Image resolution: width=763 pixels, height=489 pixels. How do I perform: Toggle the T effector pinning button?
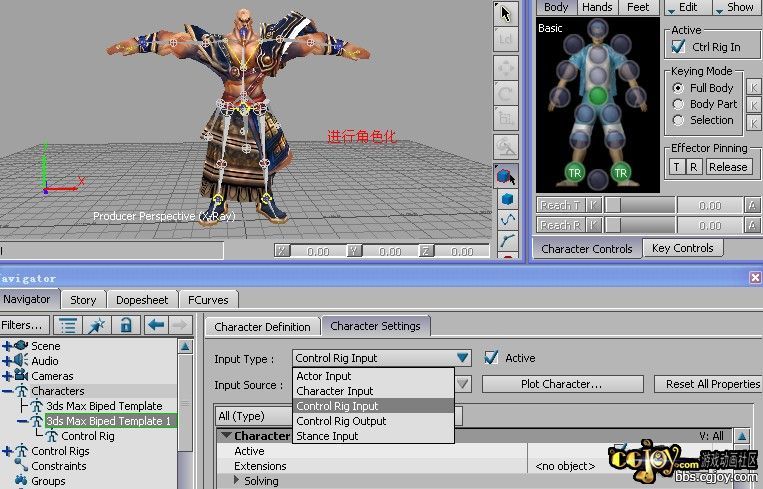(x=676, y=167)
